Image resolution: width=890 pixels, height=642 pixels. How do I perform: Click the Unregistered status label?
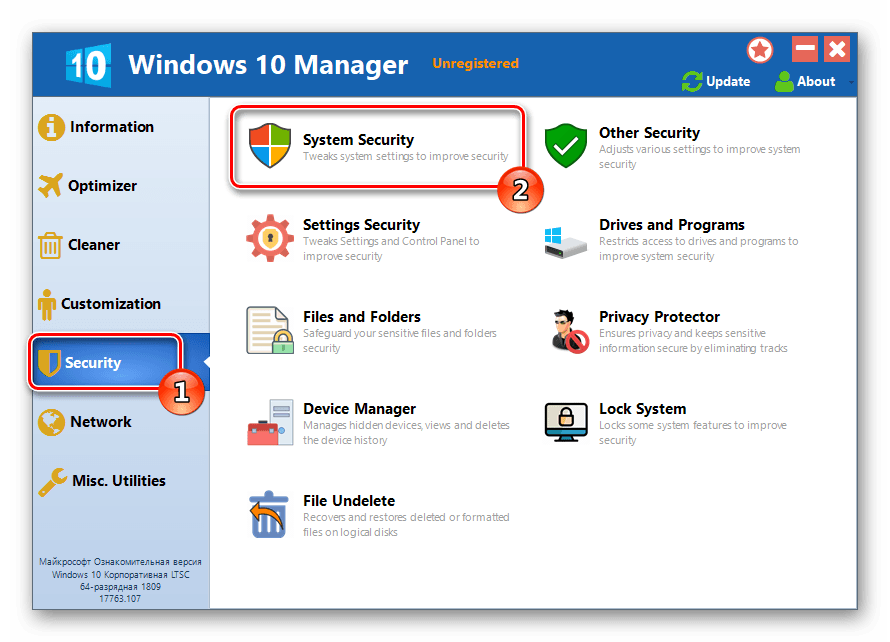pos(476,63)
